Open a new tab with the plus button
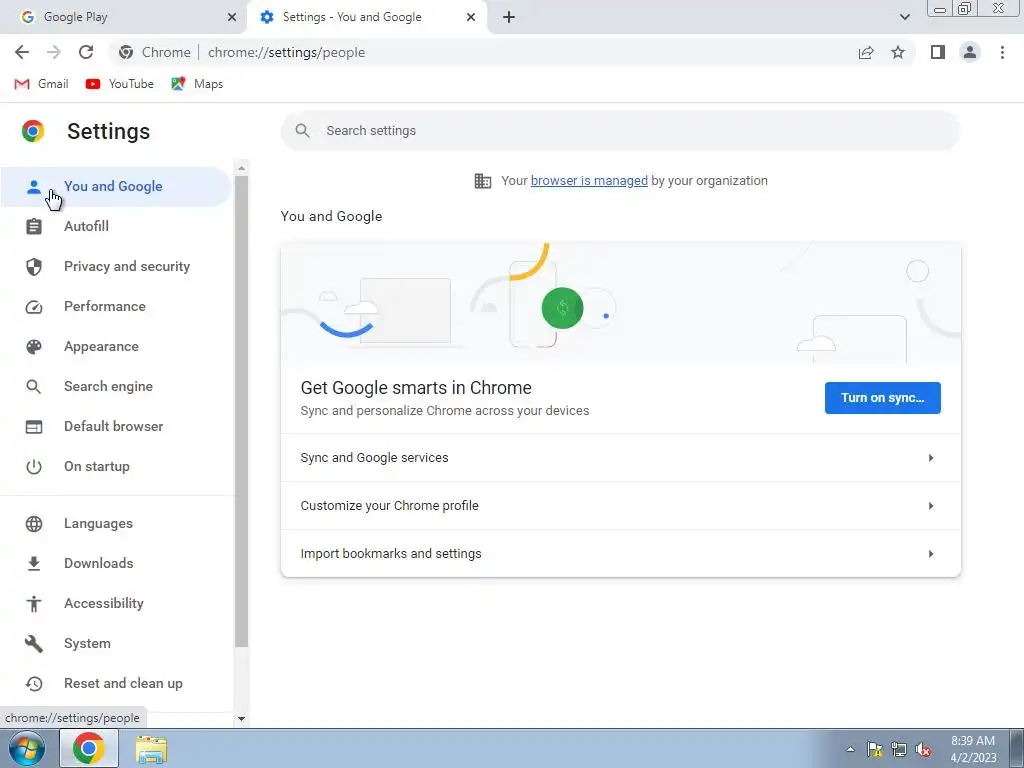 (509, 17)
